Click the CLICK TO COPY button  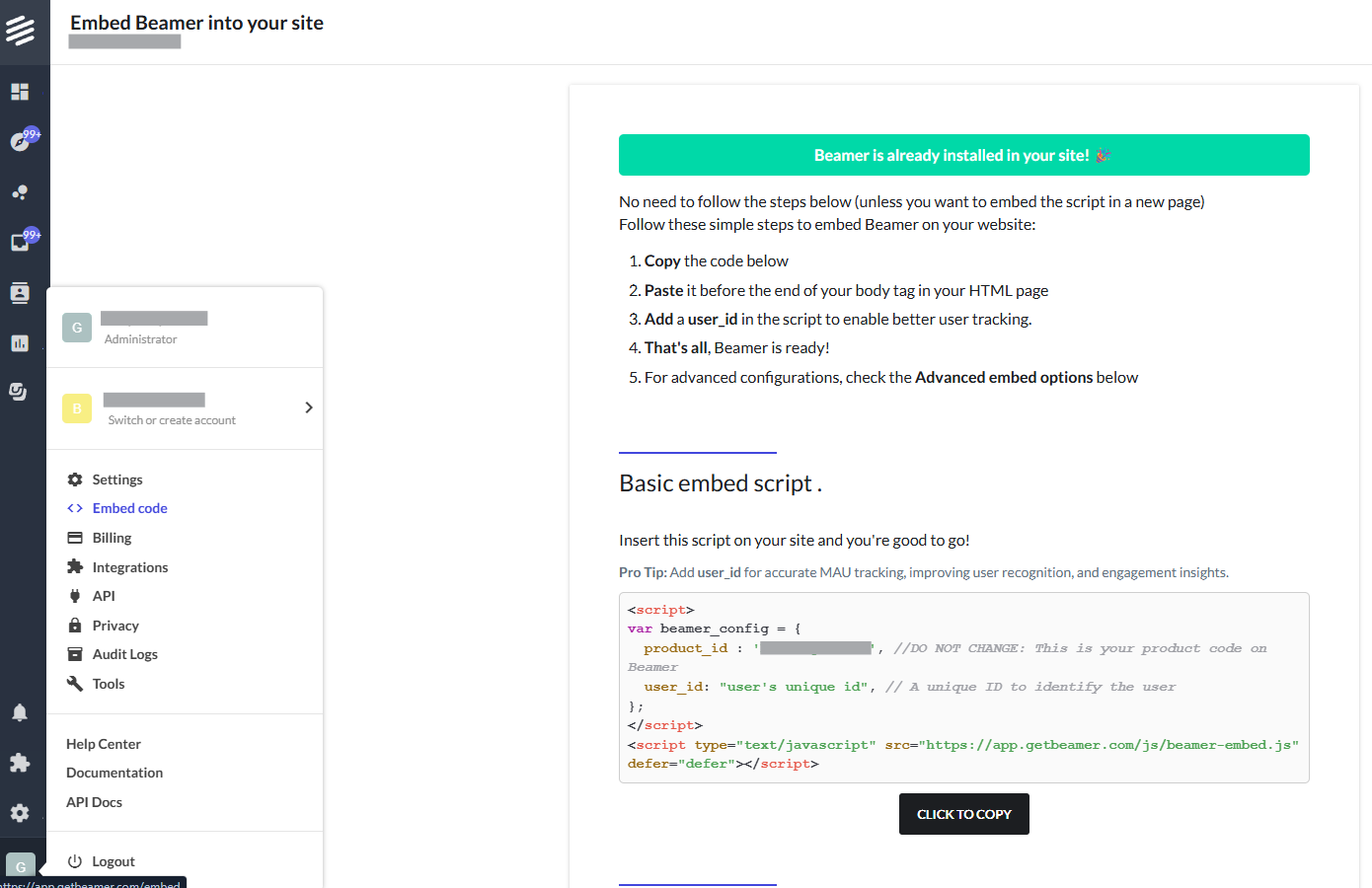click(964, 814)
